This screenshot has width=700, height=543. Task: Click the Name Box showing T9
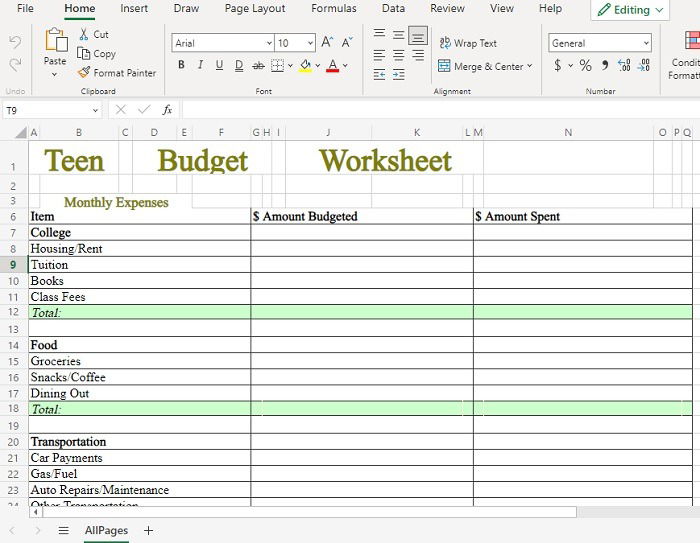pos(52,110)
